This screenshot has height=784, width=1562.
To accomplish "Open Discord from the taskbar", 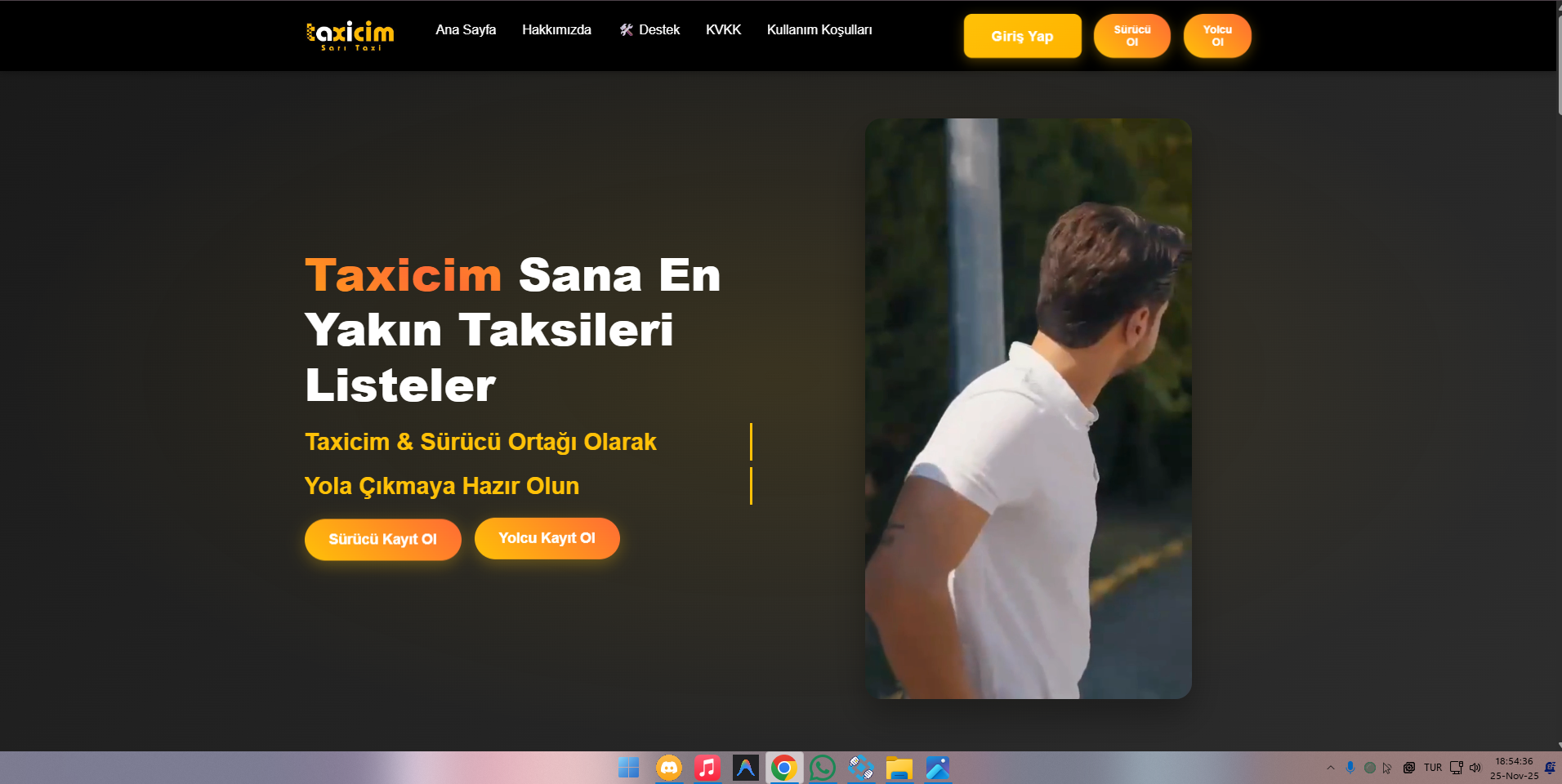I will pyautogui.click(x=668, y=768).
